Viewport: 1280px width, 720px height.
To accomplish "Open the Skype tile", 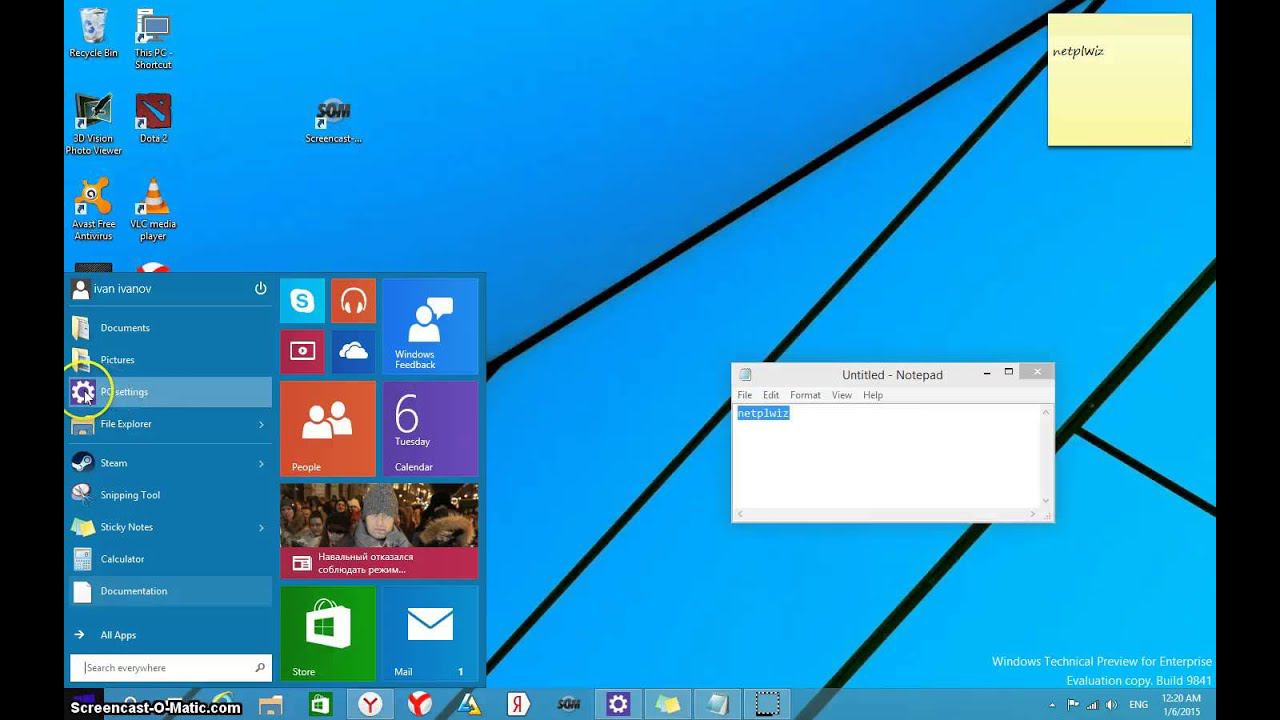I will [302, 300].
